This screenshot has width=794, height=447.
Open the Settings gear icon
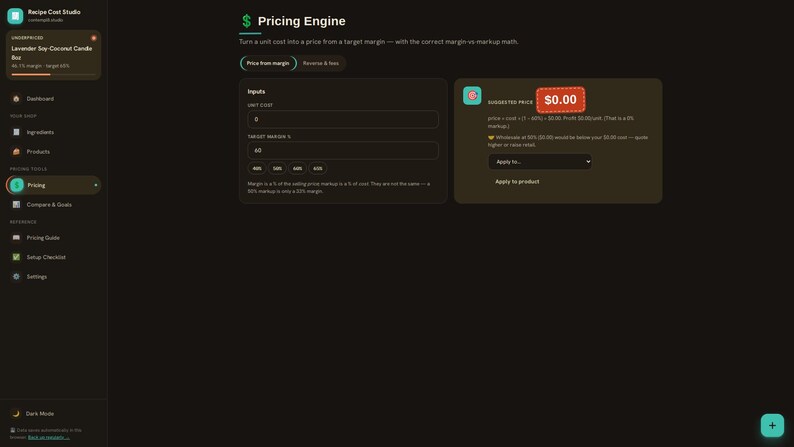coord(16,276)
